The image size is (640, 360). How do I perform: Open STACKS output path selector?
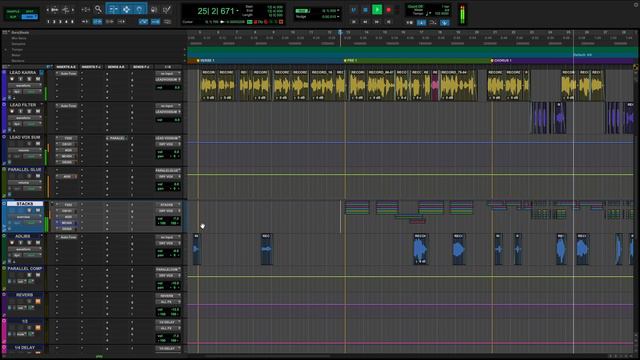pos(168,211)
